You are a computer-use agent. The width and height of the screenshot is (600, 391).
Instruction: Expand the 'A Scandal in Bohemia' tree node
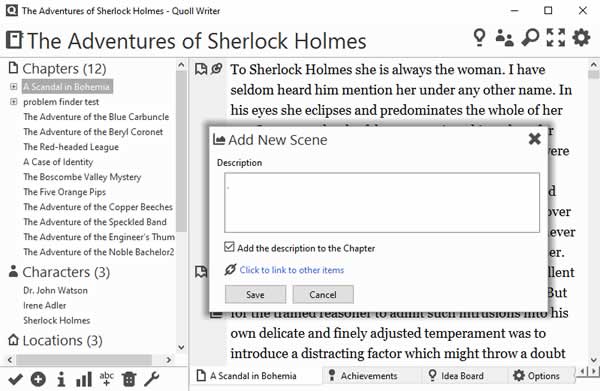point(13,86)
